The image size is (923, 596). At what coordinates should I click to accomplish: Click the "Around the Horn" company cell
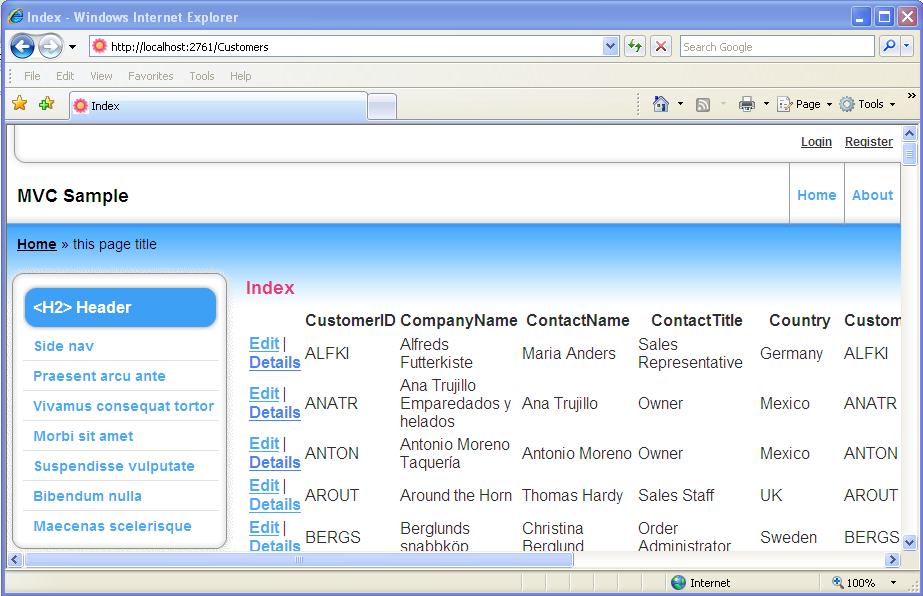tap(456, 495)
